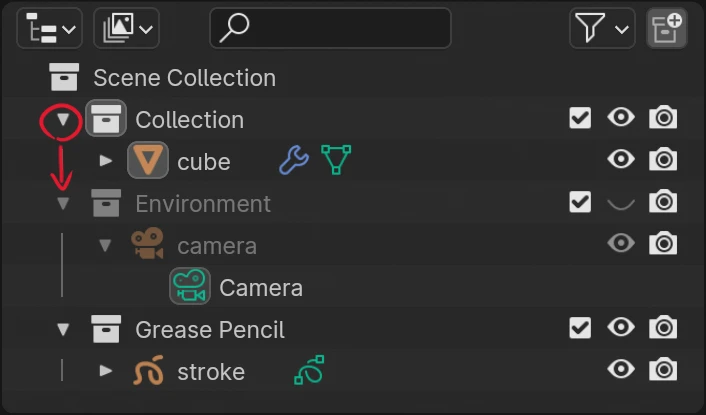This screenshot has height=415, width=706.
Task: Click the wrench modifier icon beside cube
Action: 293,160
